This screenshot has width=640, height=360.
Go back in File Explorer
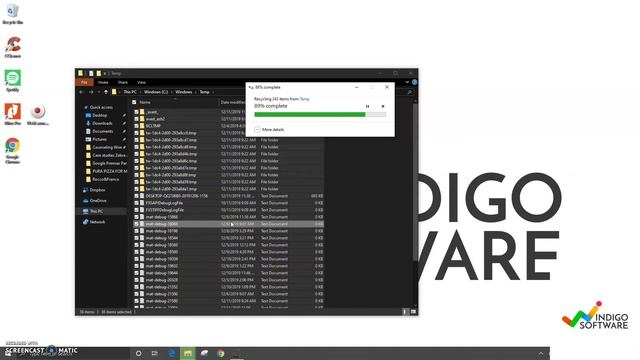(x=82, y=92)
